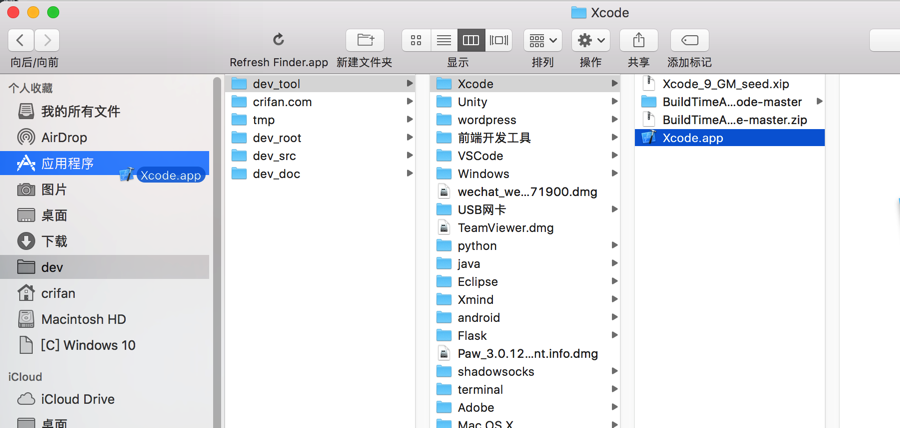Select the tmp folder
Viewport: 900px width, 428px height.
point(320,120)
